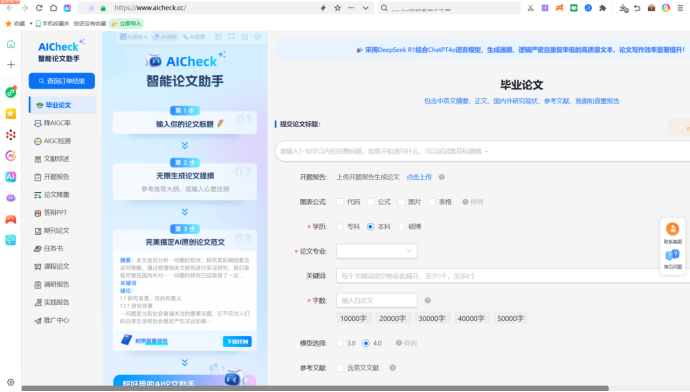Go to the browser home page icon
This screenshot has height=392, width=690.
coord(53,8)
